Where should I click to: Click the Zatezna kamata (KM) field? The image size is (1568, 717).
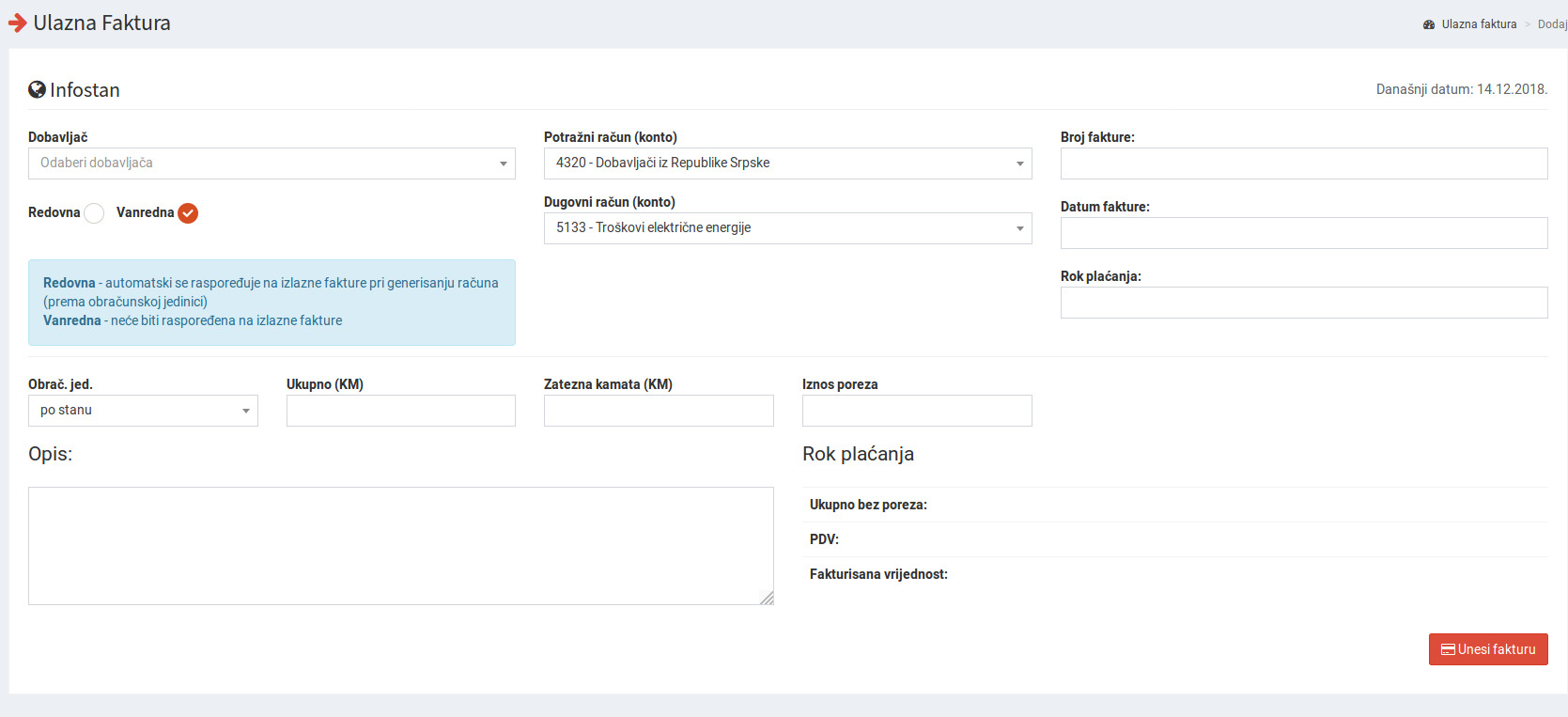click(659, 411)
